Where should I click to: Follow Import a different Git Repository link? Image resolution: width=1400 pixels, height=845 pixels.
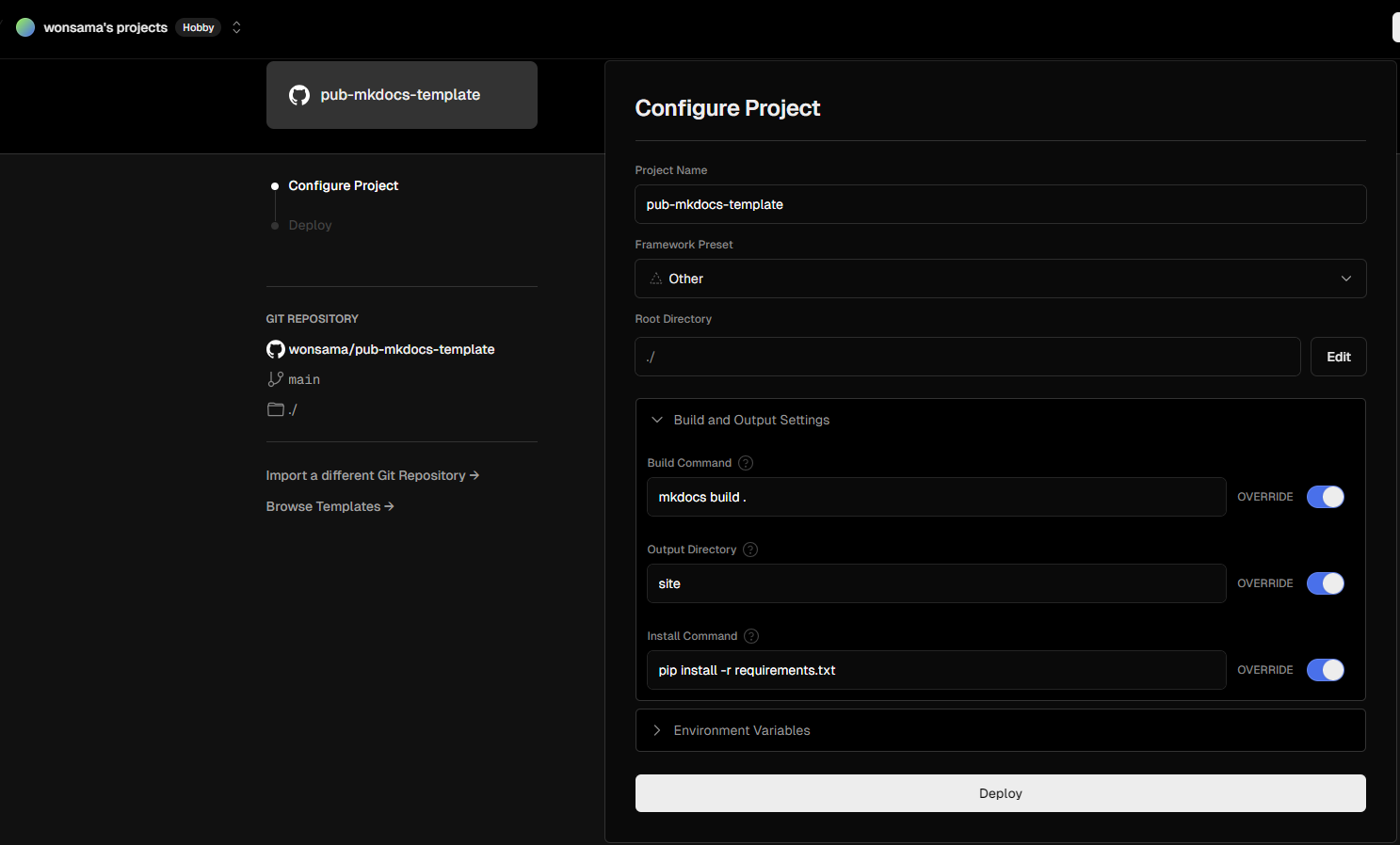point(373,475)
